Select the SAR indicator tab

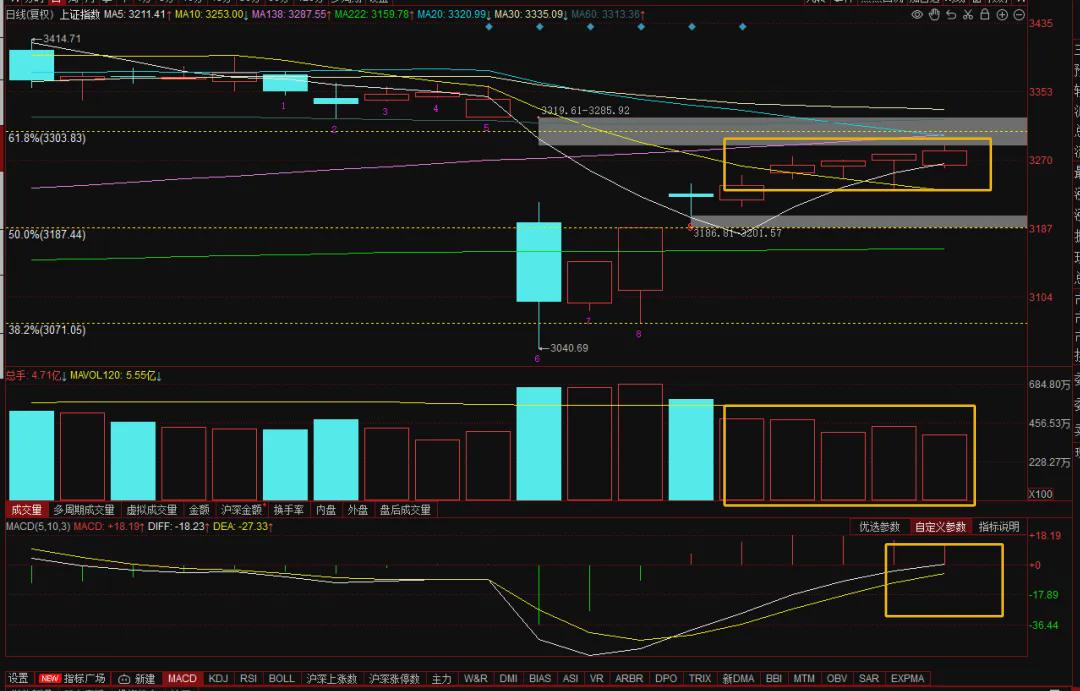pos(869,679)
